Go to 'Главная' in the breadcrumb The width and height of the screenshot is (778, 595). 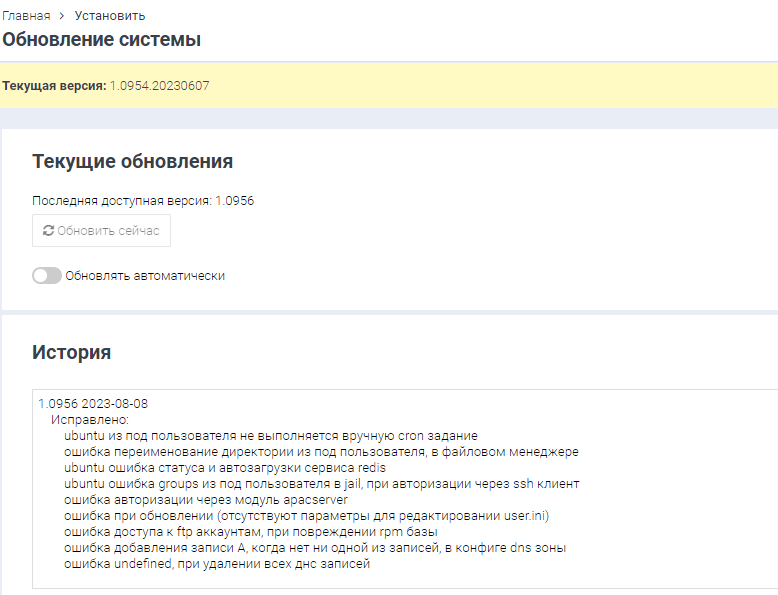click(26, 16)
